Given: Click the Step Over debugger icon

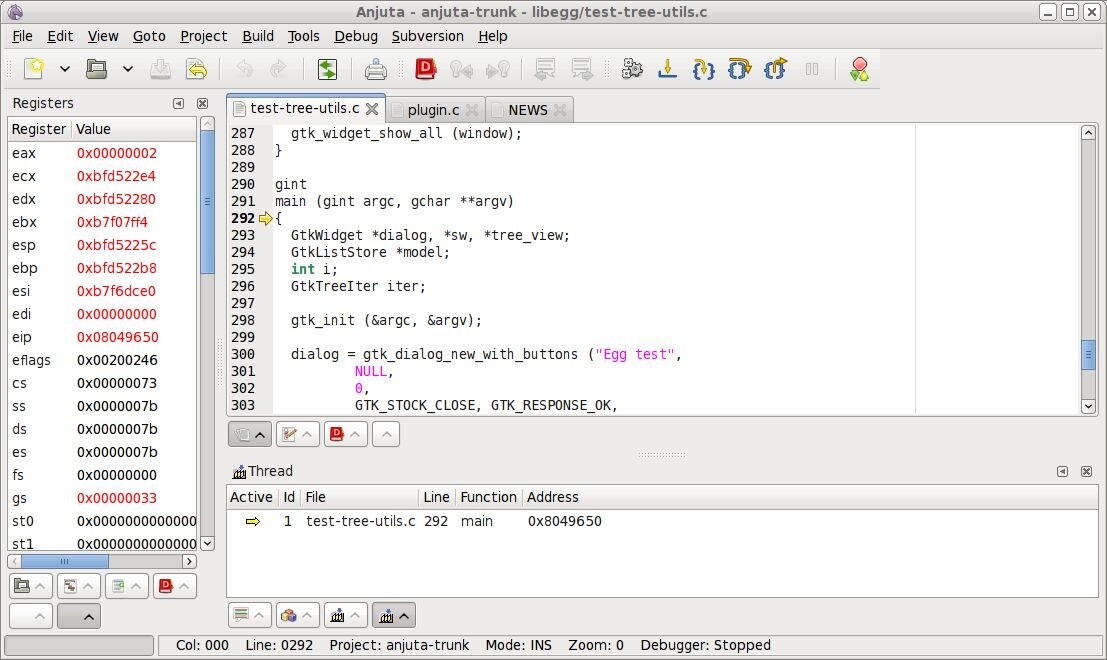Looking at the screenshot, I should pos(739,69).
